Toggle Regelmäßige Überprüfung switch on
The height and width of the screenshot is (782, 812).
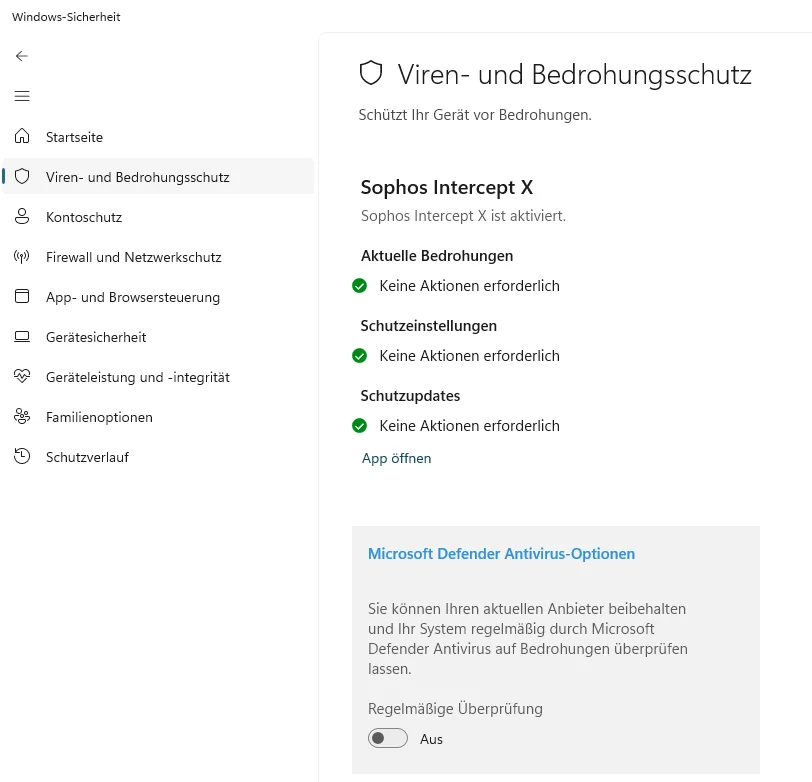(388, 738)
